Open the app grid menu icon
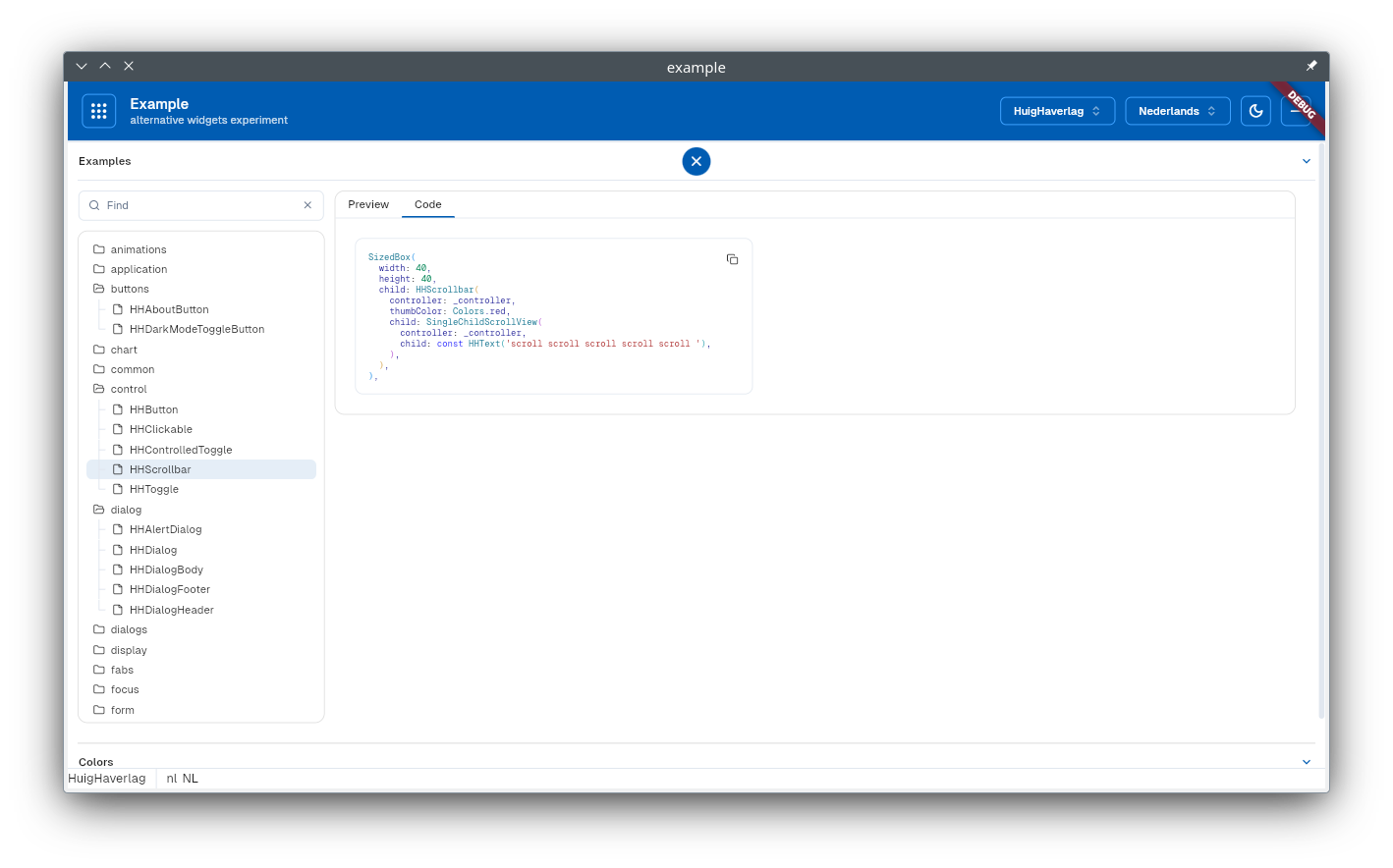This screenshot has width=1393, height=868. [x=99, y=111]
